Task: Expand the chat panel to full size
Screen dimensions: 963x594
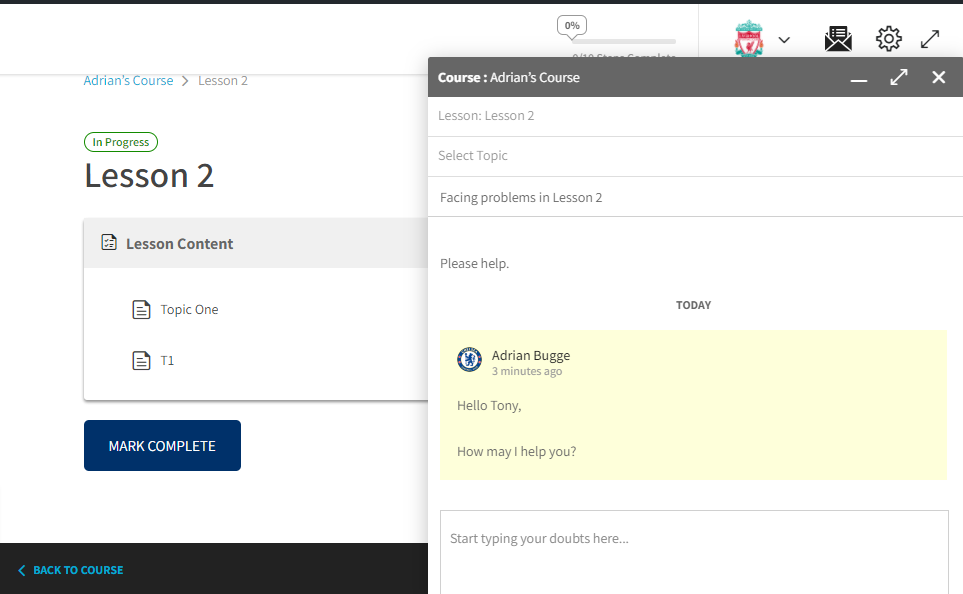Action: coord(899,77)
